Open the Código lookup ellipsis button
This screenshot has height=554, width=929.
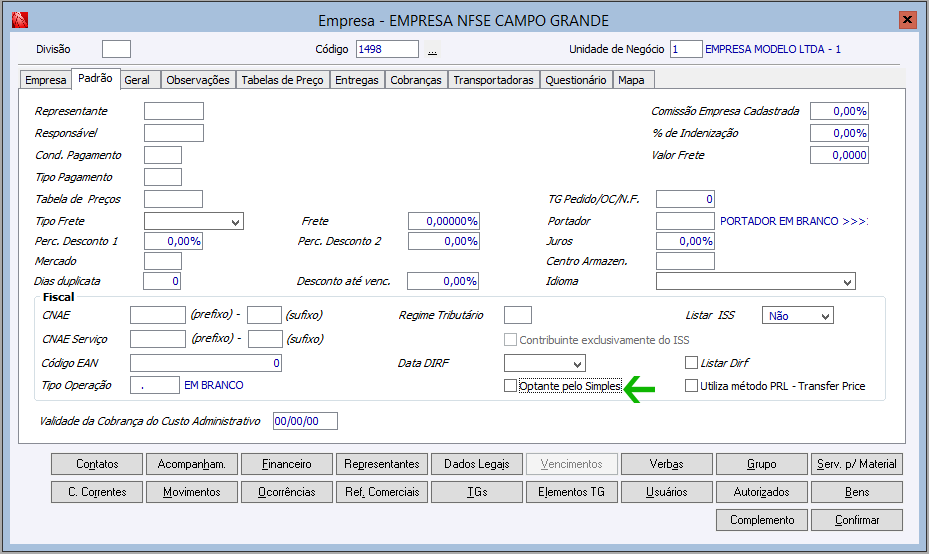coord(433,50)
